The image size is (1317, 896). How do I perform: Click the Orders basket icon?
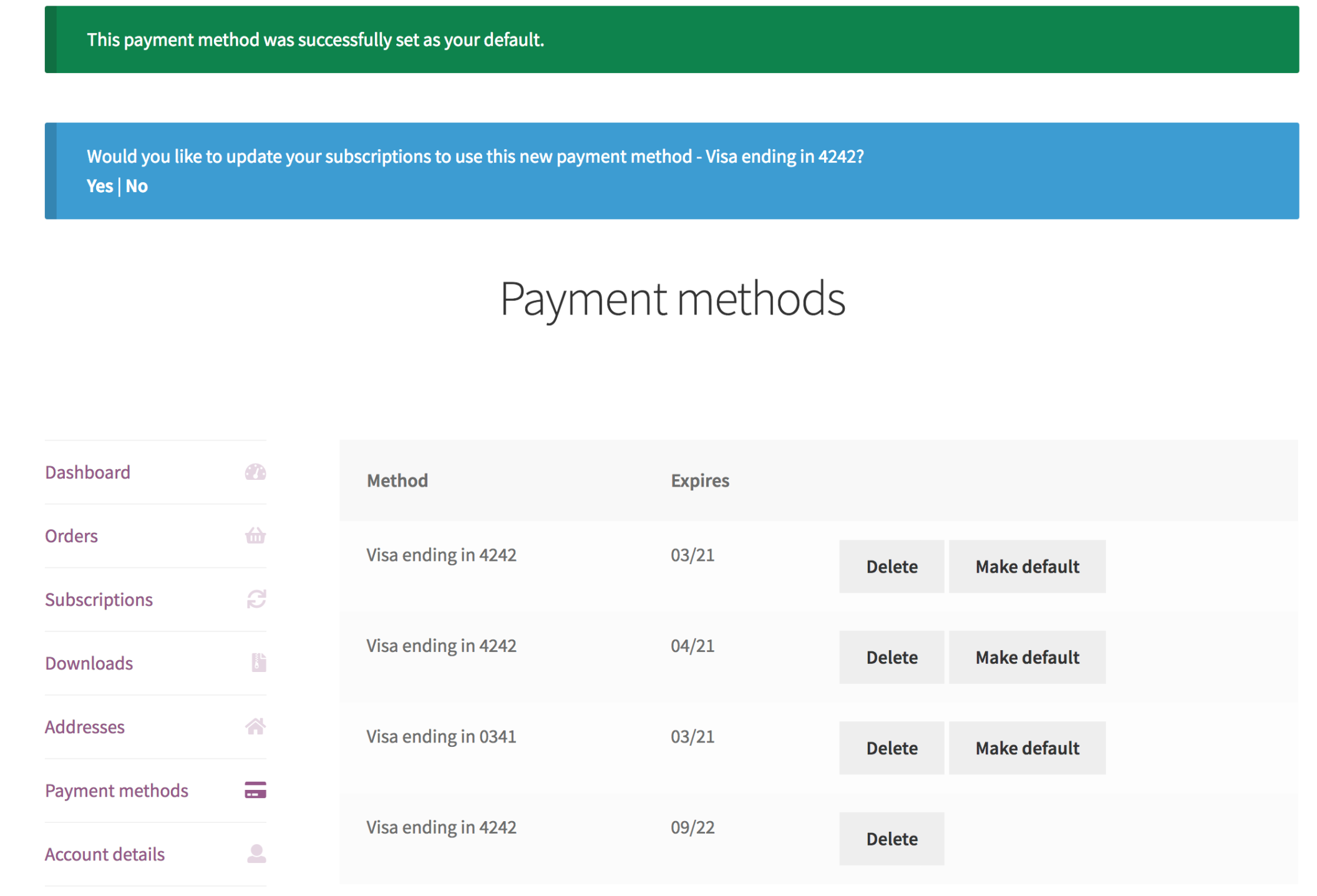coord(256,535)
